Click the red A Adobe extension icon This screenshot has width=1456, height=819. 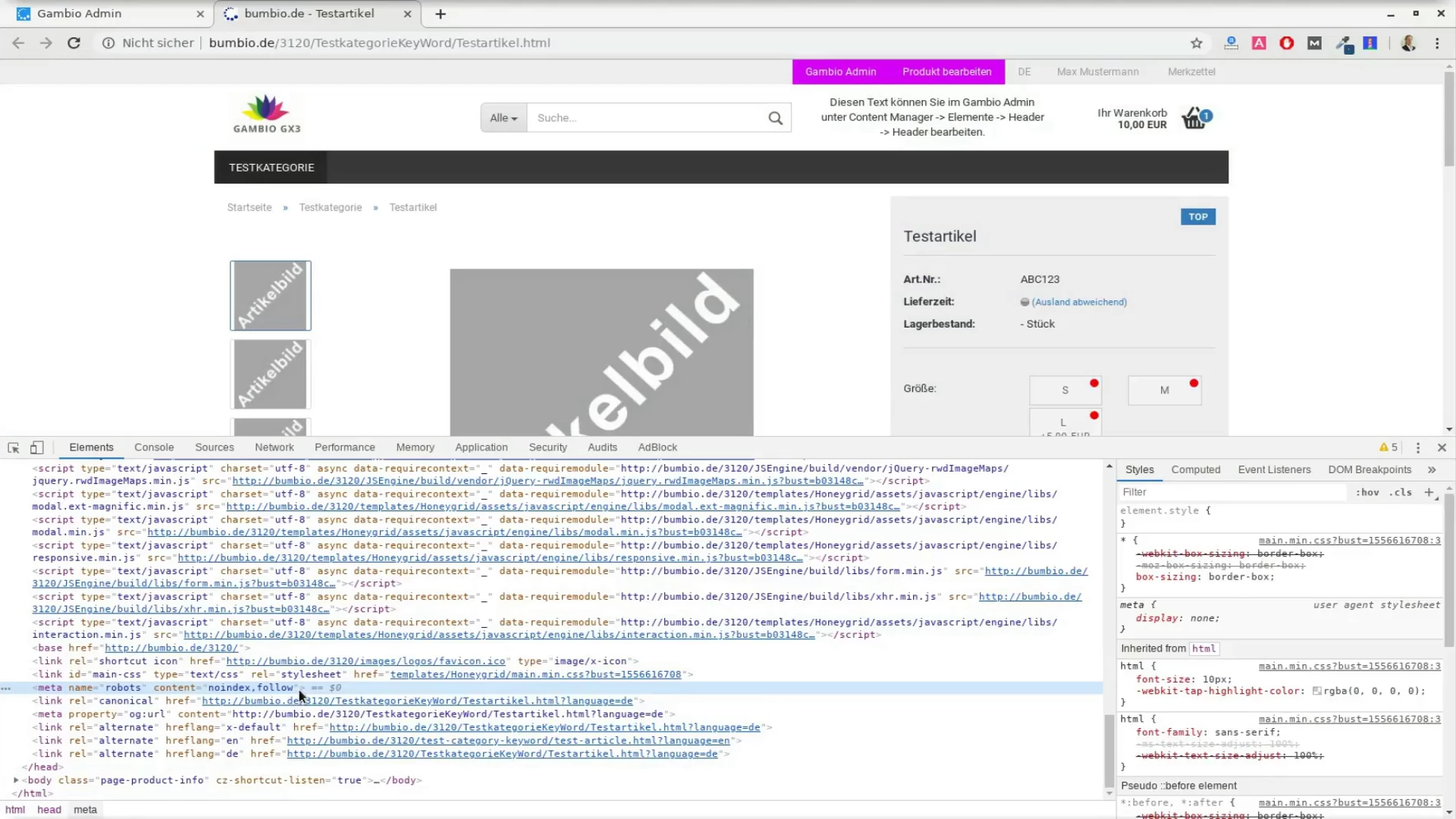coord(1259,43)
